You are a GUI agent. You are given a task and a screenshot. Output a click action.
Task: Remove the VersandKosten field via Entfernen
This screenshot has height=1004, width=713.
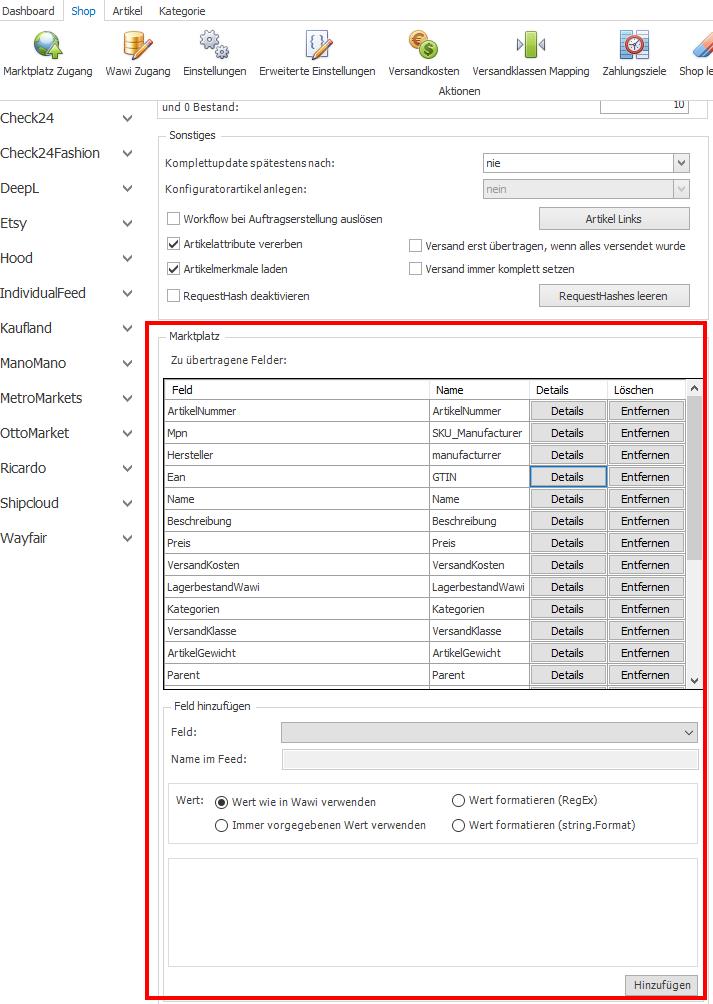(645, 565)
